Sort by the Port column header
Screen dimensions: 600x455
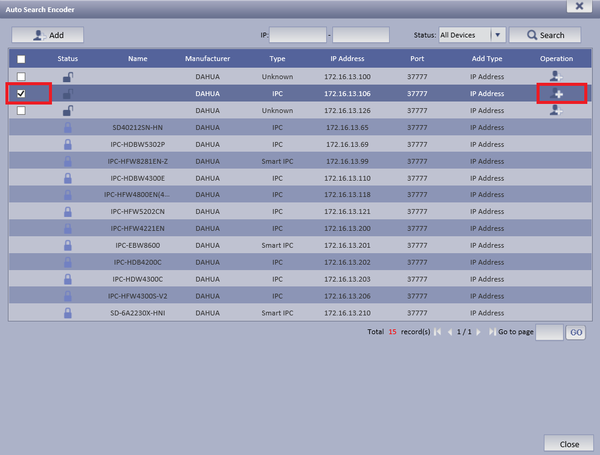[417, 59]
